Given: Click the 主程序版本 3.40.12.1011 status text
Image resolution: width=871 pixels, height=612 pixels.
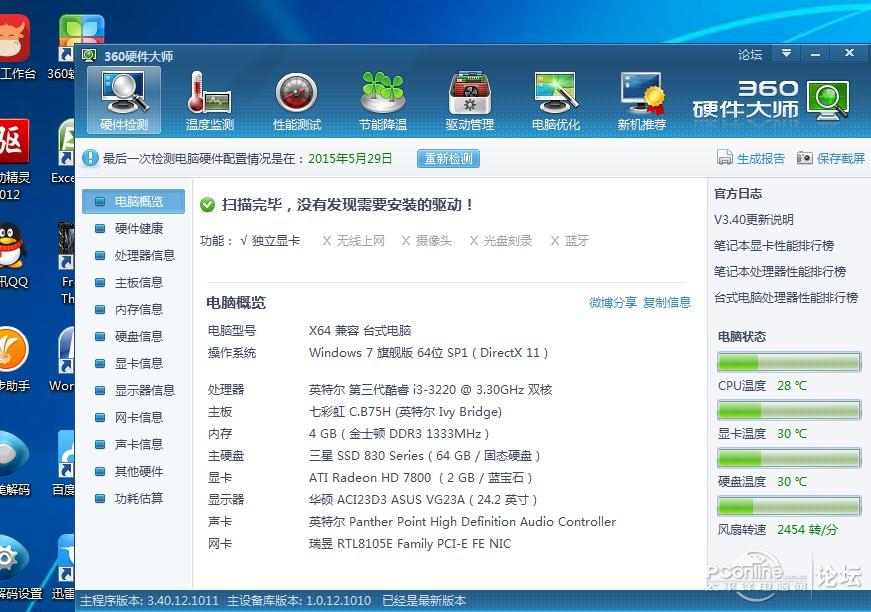Looking at the screenshot, I should [149, 600].
